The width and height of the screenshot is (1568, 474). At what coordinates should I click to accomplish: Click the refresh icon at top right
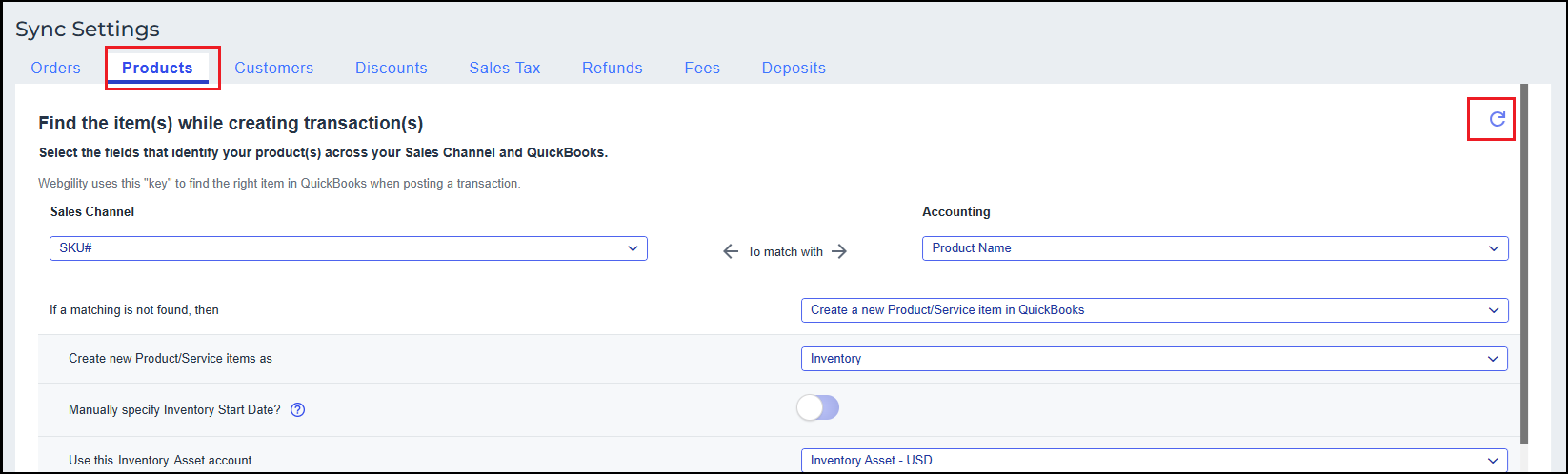point(1497,119)
